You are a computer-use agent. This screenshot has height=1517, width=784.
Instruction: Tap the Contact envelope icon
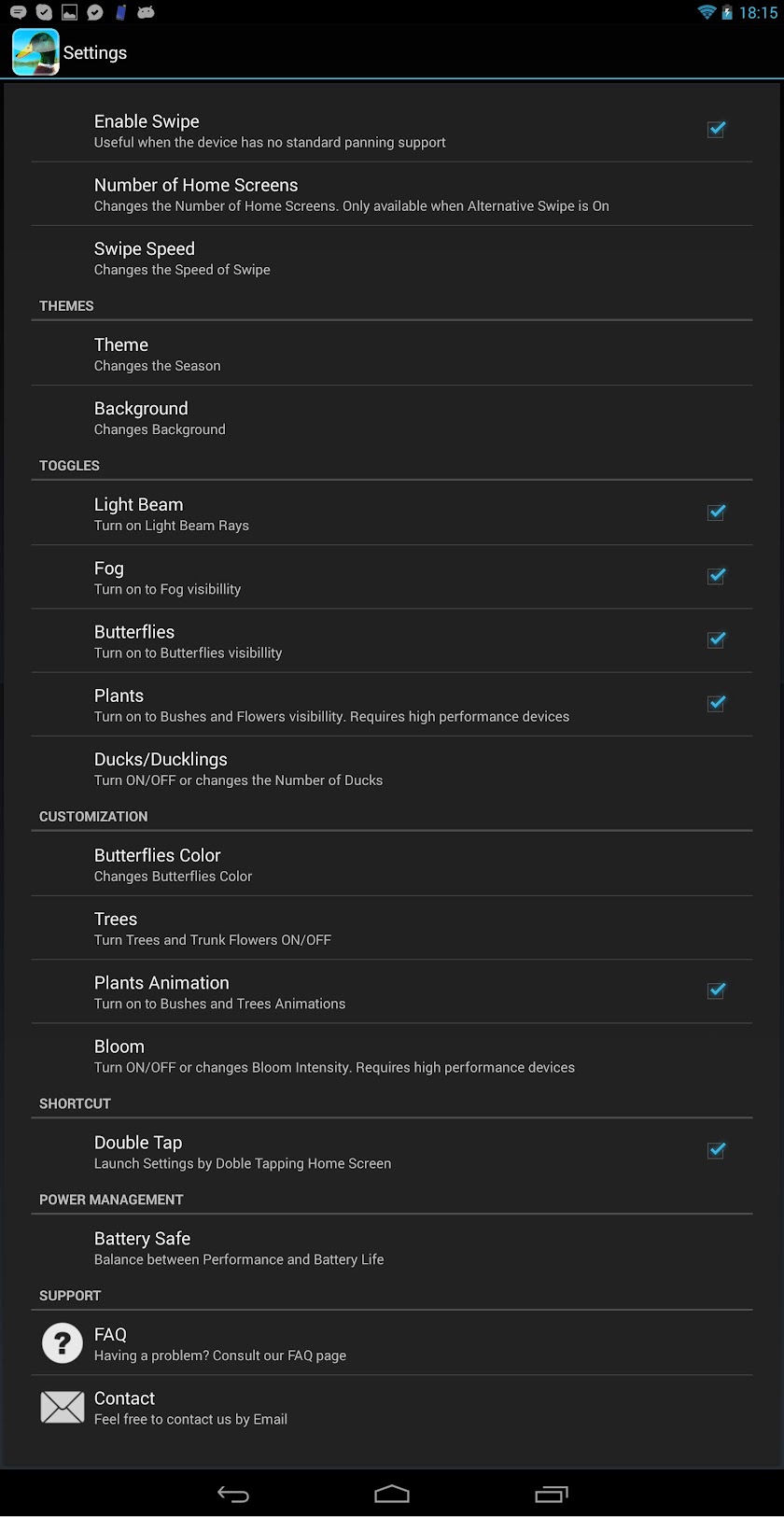click(63, 1407)
